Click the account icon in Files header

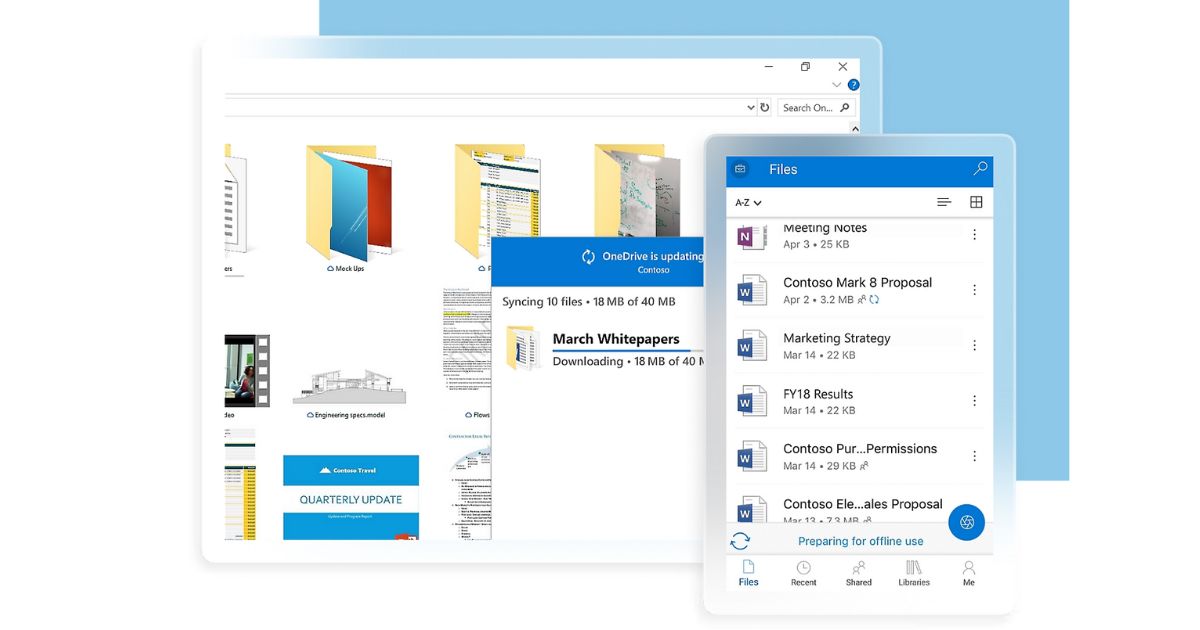[740, 169]
